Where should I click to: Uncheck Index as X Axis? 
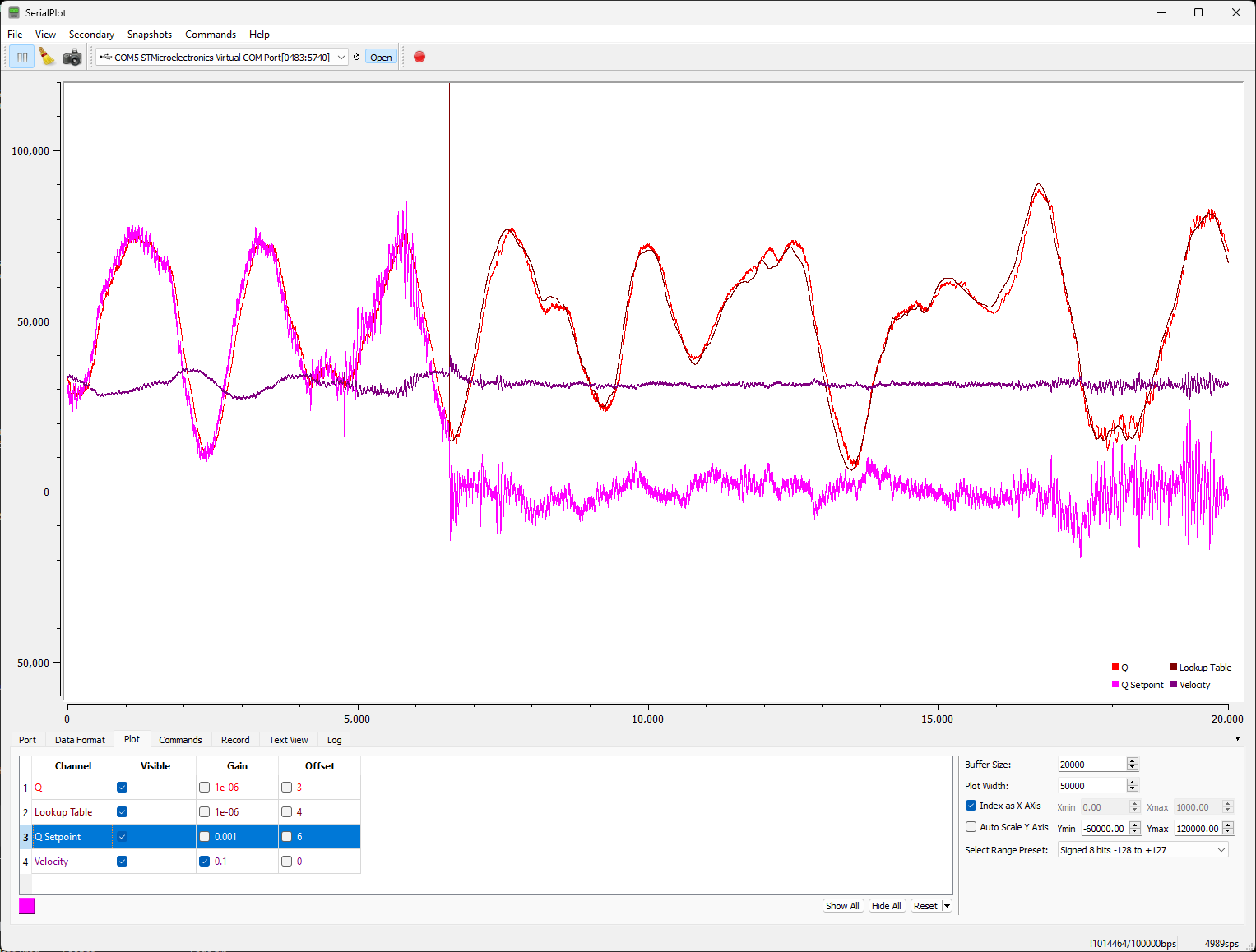[971, 805]
